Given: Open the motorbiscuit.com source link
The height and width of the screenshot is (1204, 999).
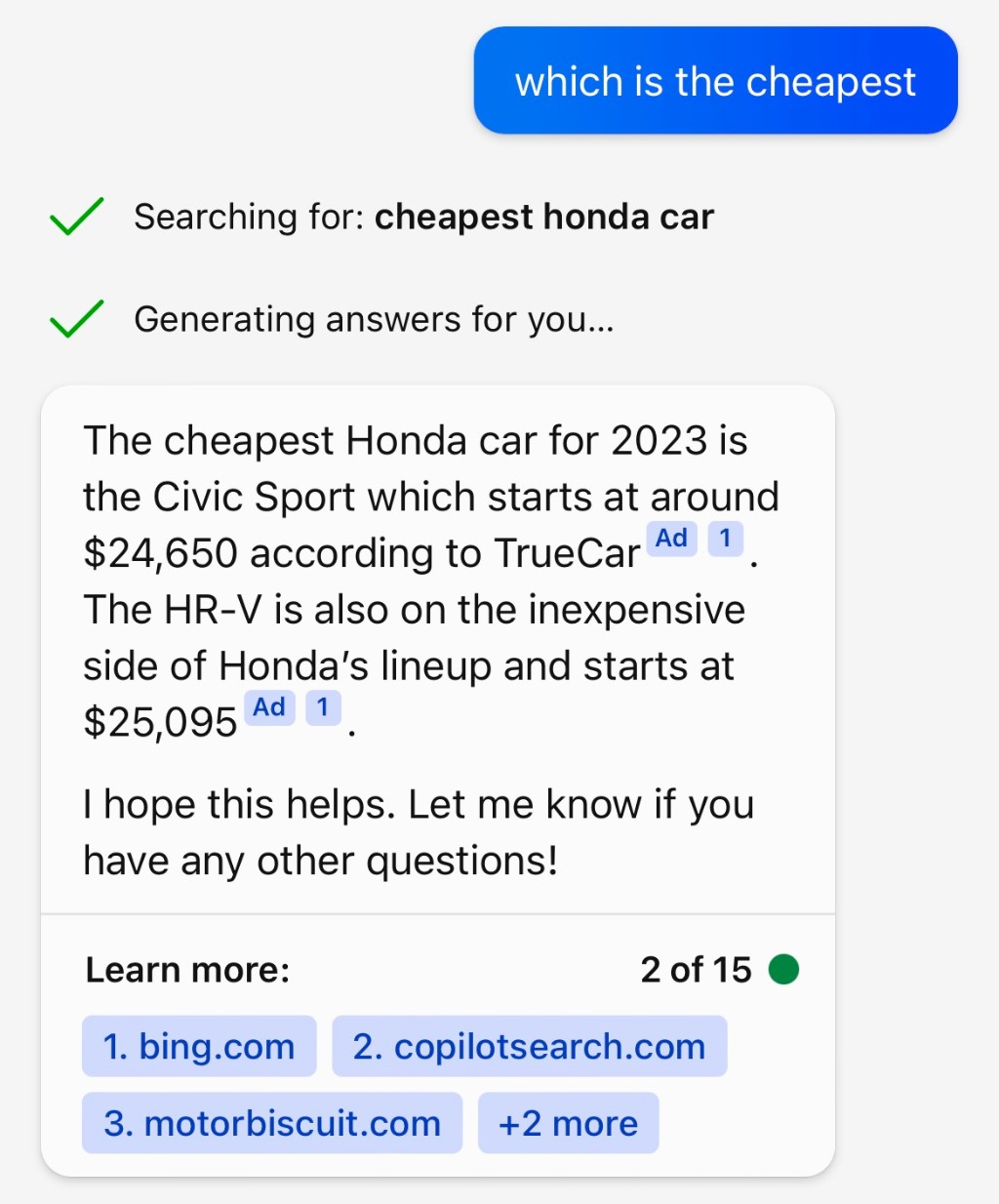Looking at the screenshot, I should (x=272, y=1123).
